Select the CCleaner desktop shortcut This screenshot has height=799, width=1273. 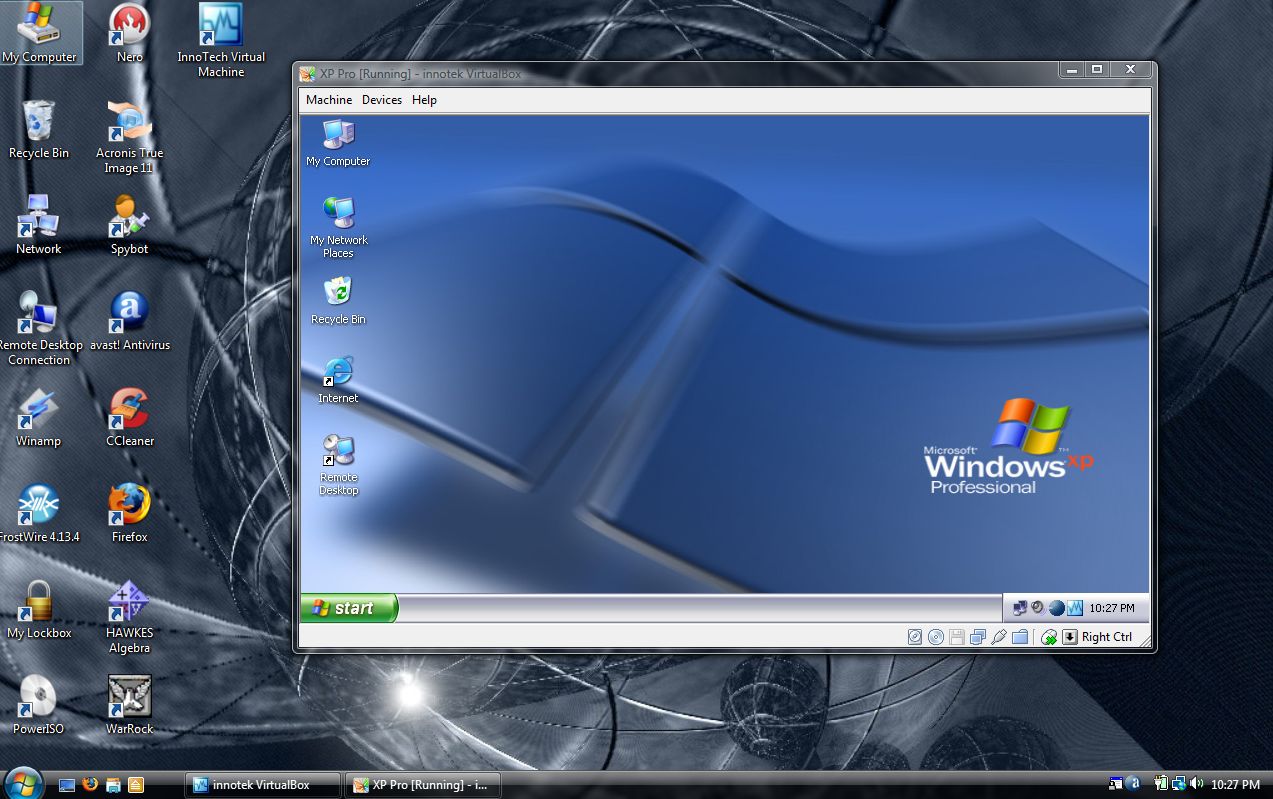click(129, 418)
